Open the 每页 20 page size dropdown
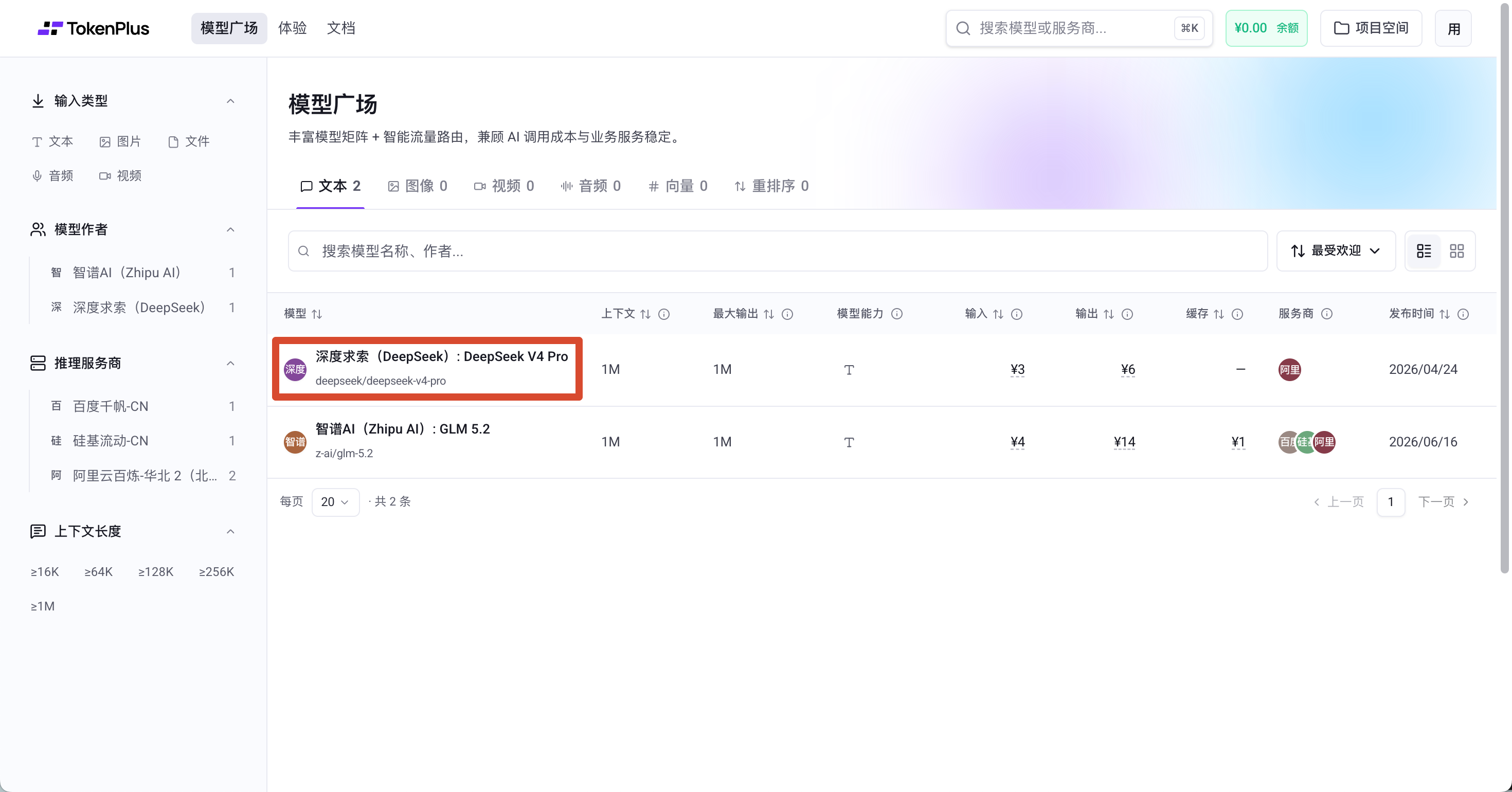 (335, 502)
